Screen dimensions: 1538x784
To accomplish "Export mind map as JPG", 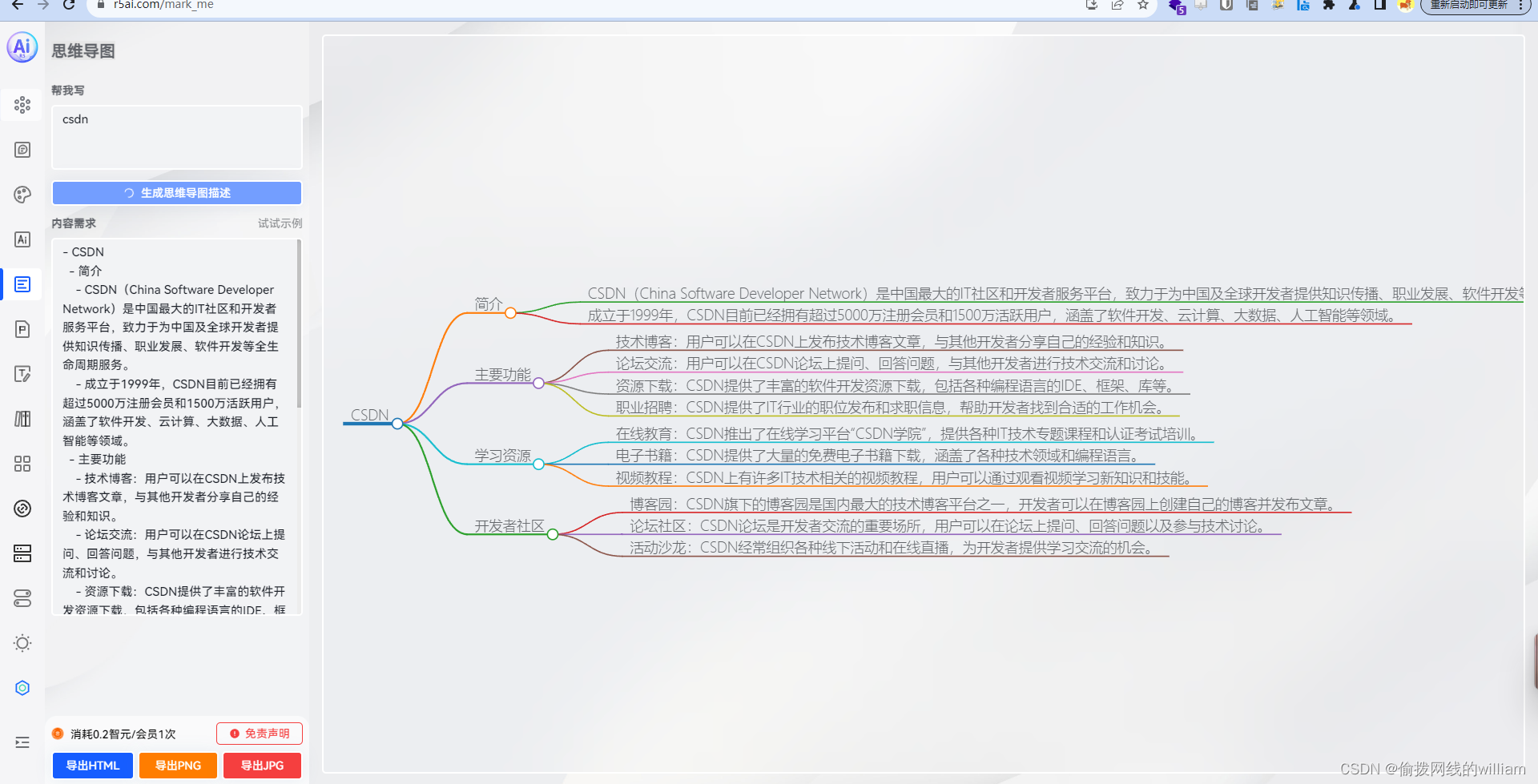I will [263, 766].
